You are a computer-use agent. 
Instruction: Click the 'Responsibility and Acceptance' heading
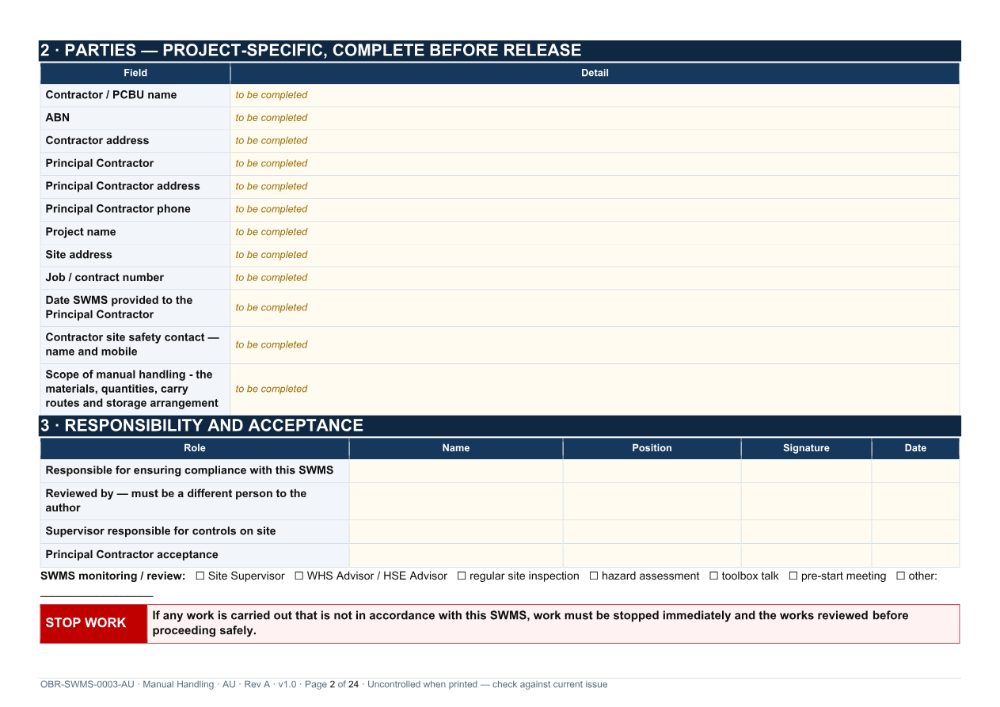click(x=202, y=426)
